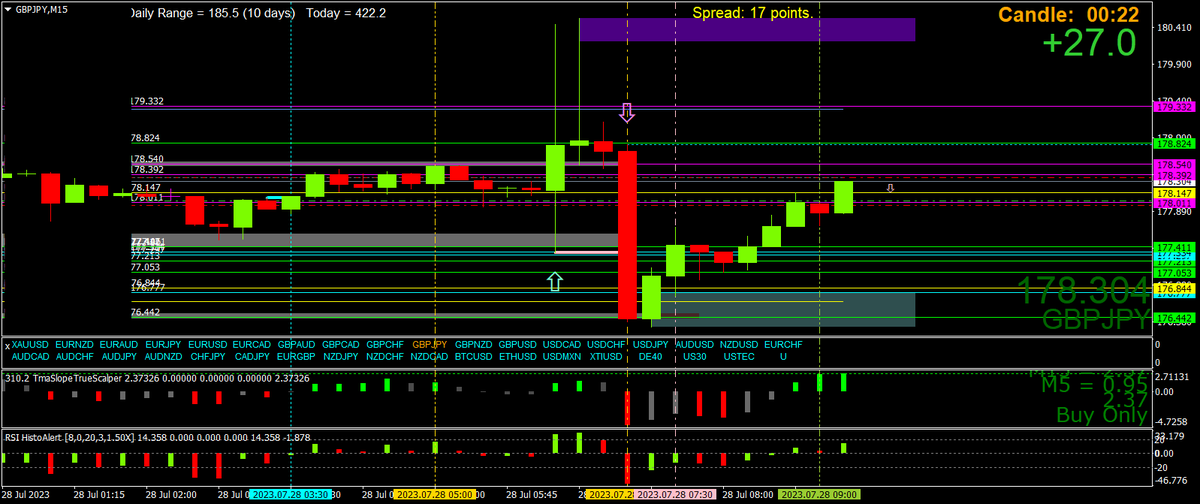
Task: Click the pink 2023.07.28 07:30 time marker
Action: (x=673, y=494)
